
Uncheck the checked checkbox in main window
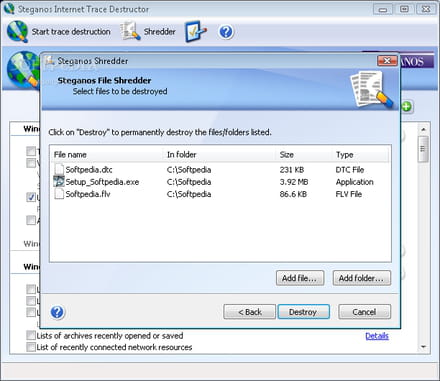click(31, 197)
